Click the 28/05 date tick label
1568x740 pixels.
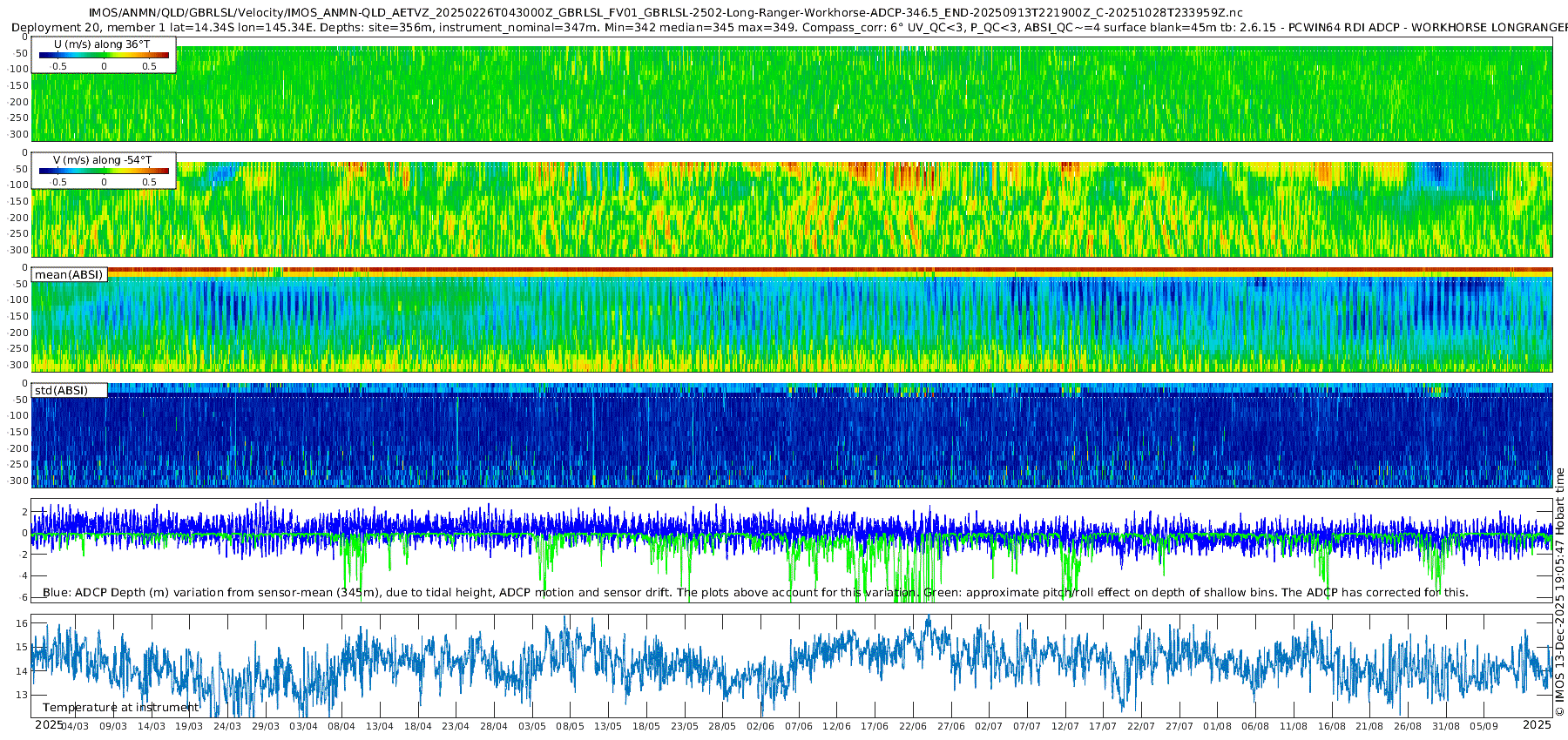tap(722, 726)
